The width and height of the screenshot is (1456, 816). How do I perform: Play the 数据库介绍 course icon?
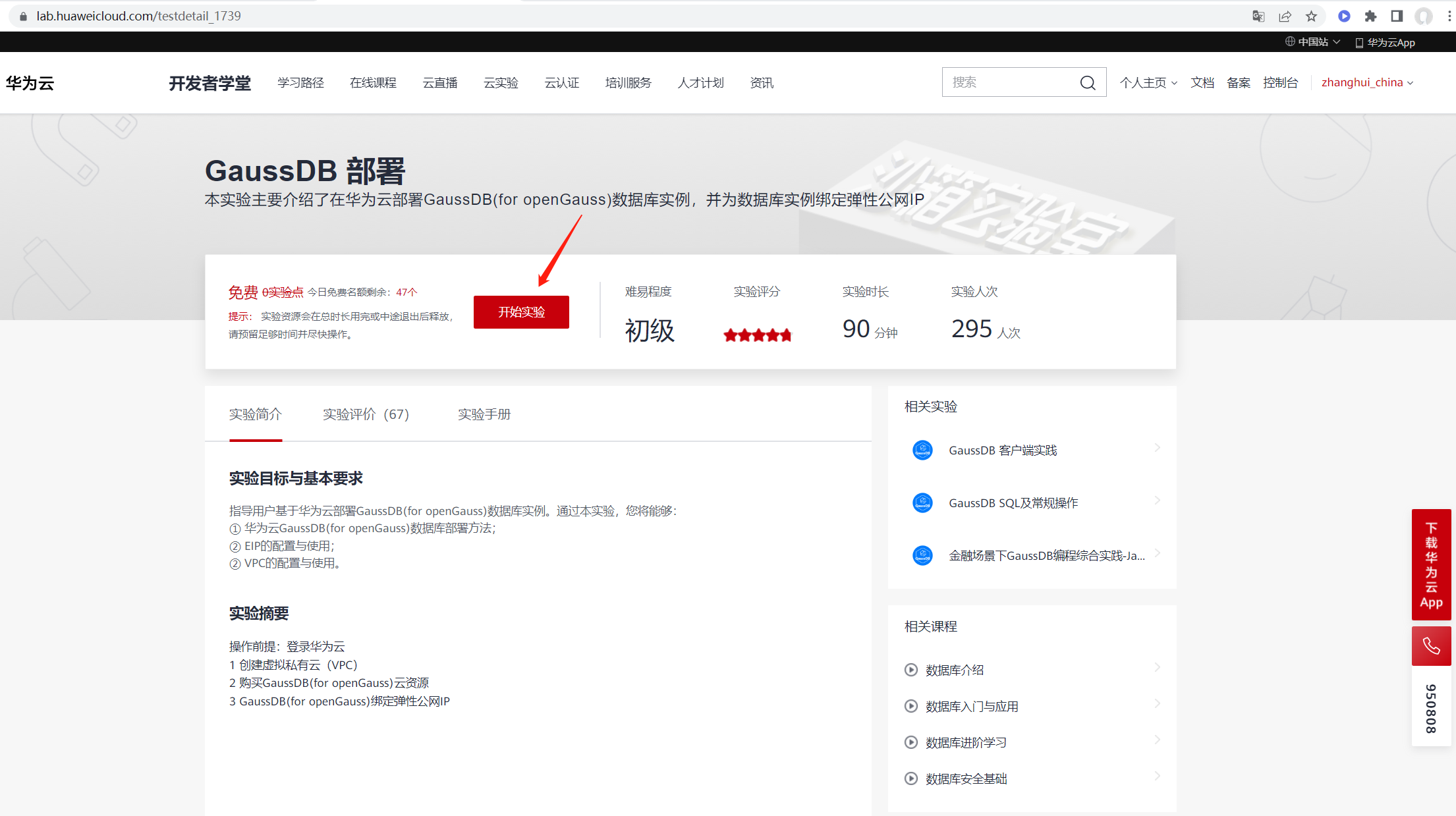coord(910,670)
